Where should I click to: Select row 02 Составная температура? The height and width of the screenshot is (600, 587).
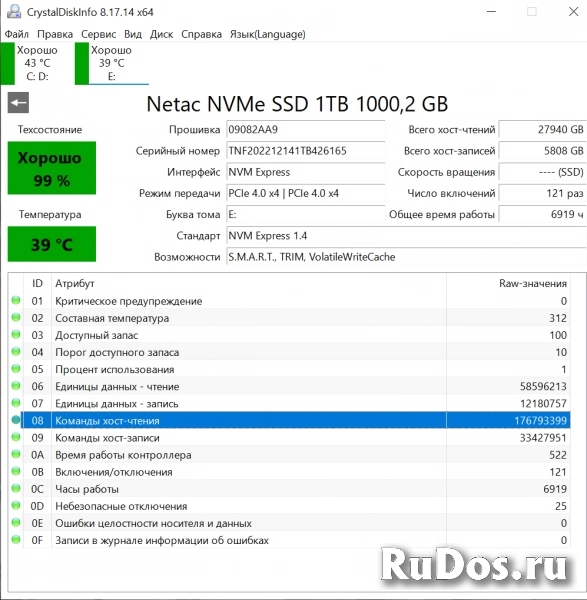[x=291, y=318]
